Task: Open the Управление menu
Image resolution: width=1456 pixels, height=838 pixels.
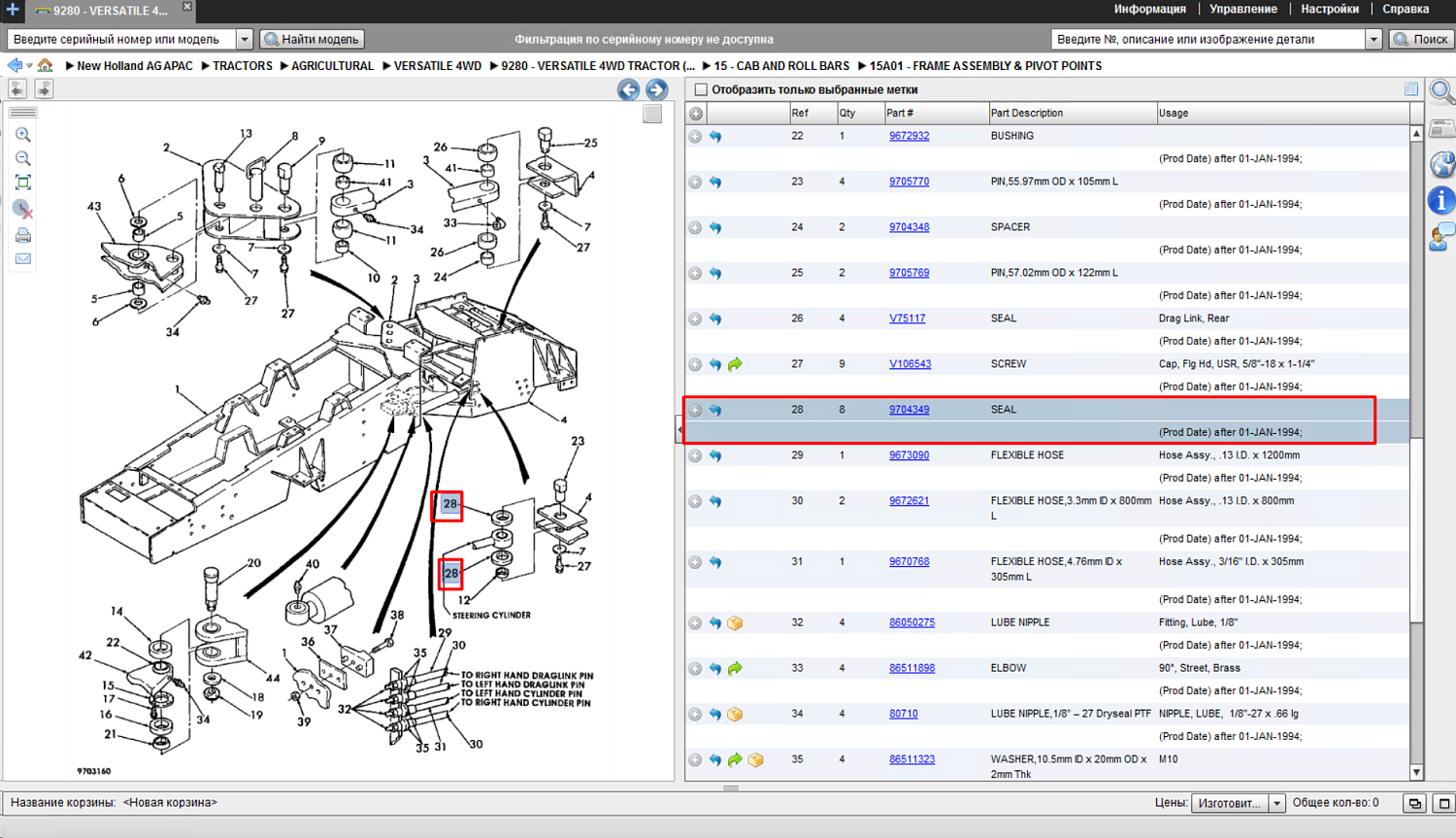Action: (1242, 9)
